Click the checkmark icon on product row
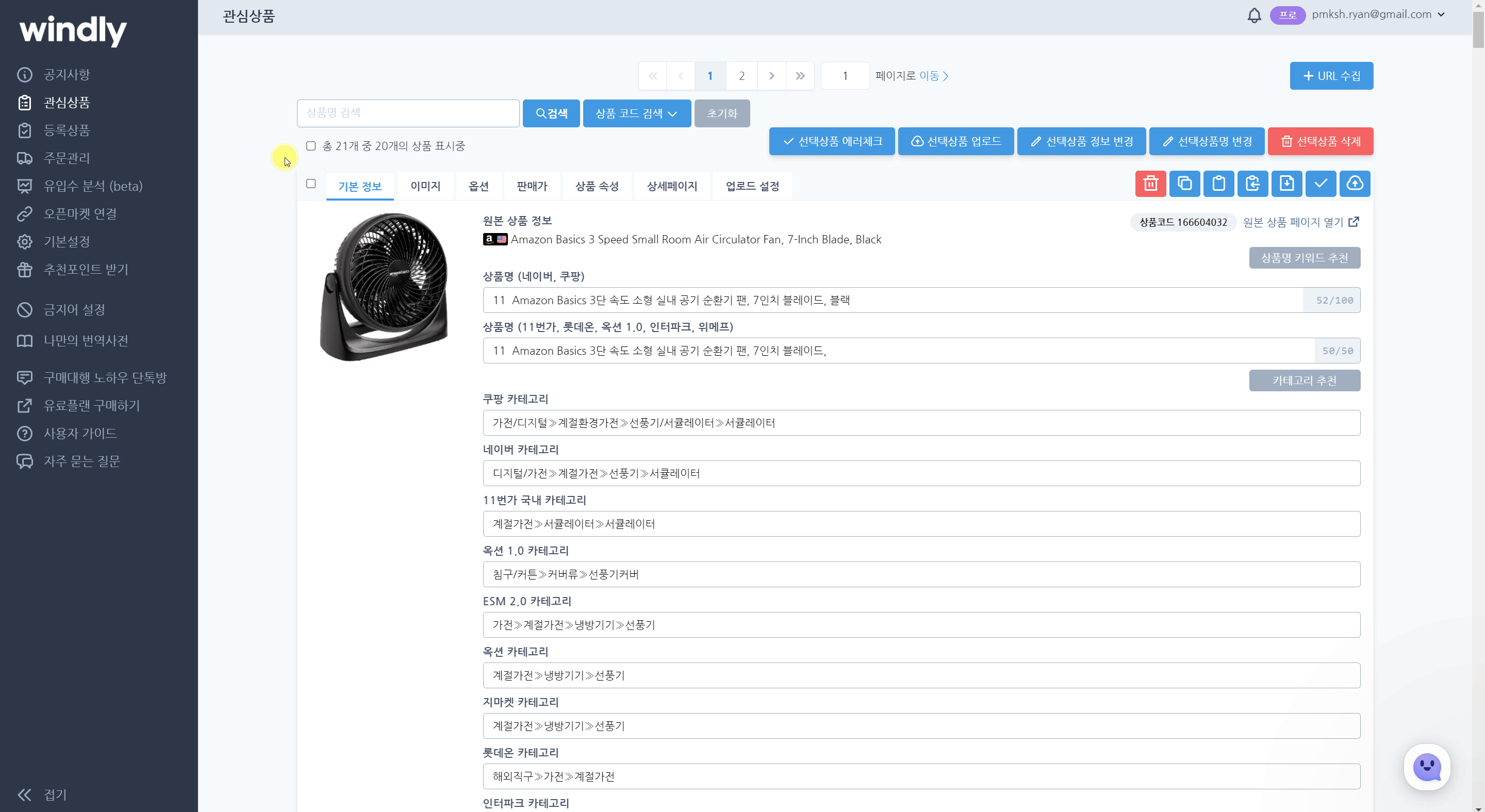The image size is (1485, 812). [1320, 184]
